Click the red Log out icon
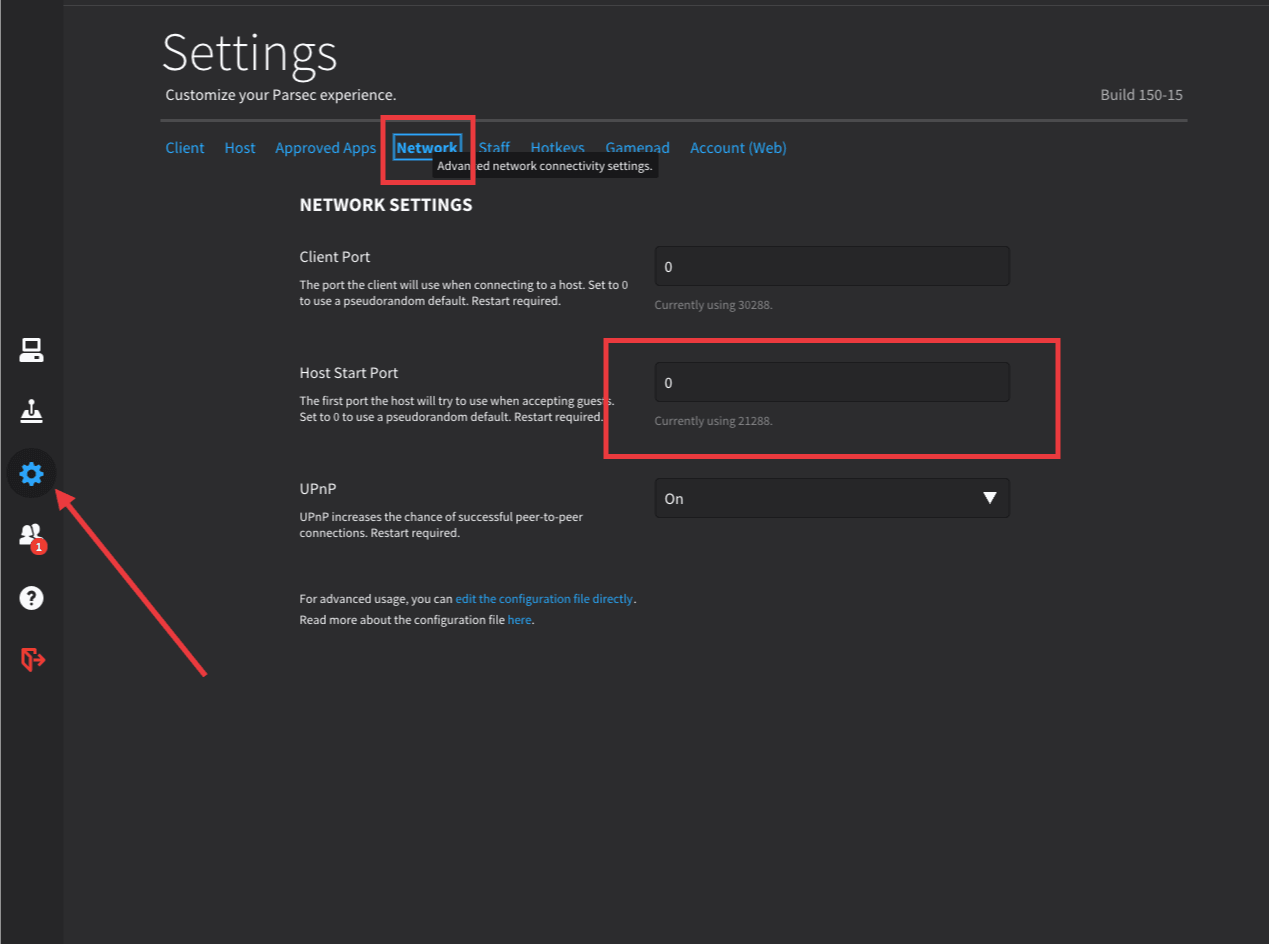This screenshot has height=944, width=1269. (33, 659)
